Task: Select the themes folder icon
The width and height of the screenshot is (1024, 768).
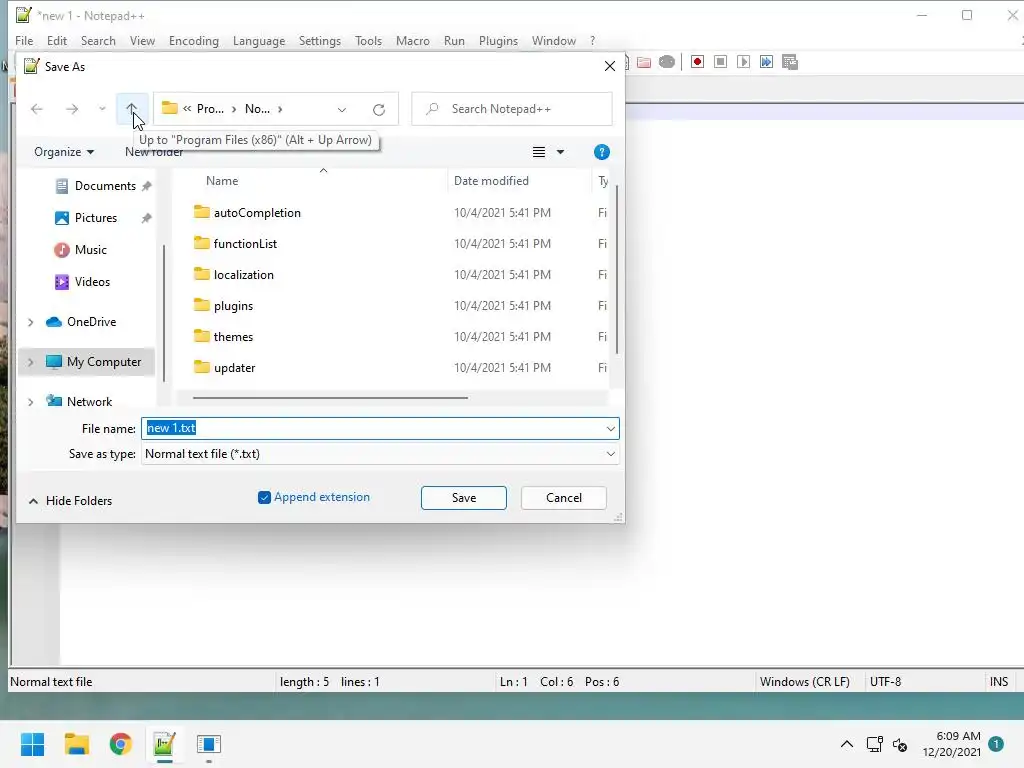Action: 202,336
